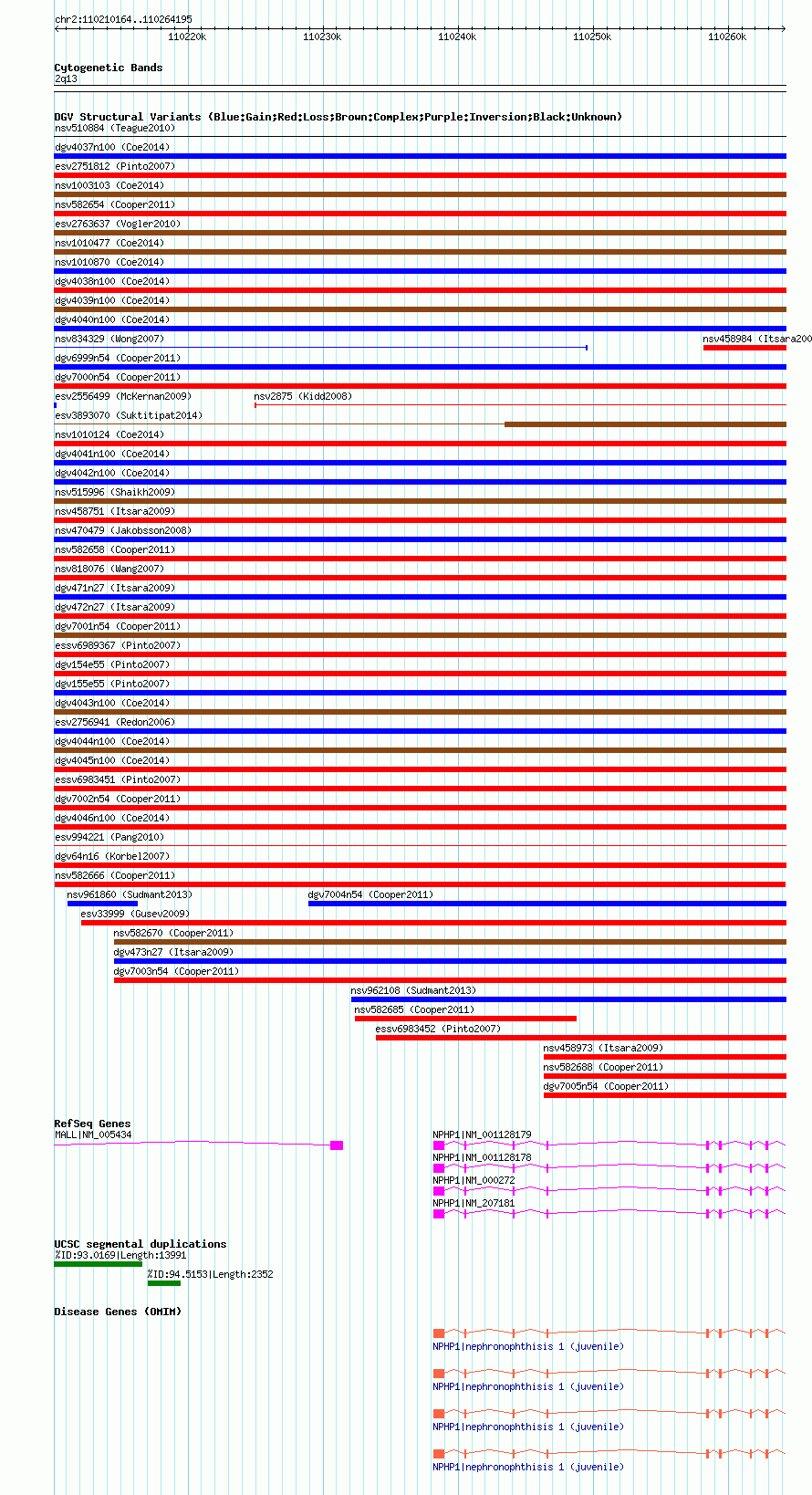Open the RefSeq Genes track title
812x1495 pixels.
point(92,1124)
